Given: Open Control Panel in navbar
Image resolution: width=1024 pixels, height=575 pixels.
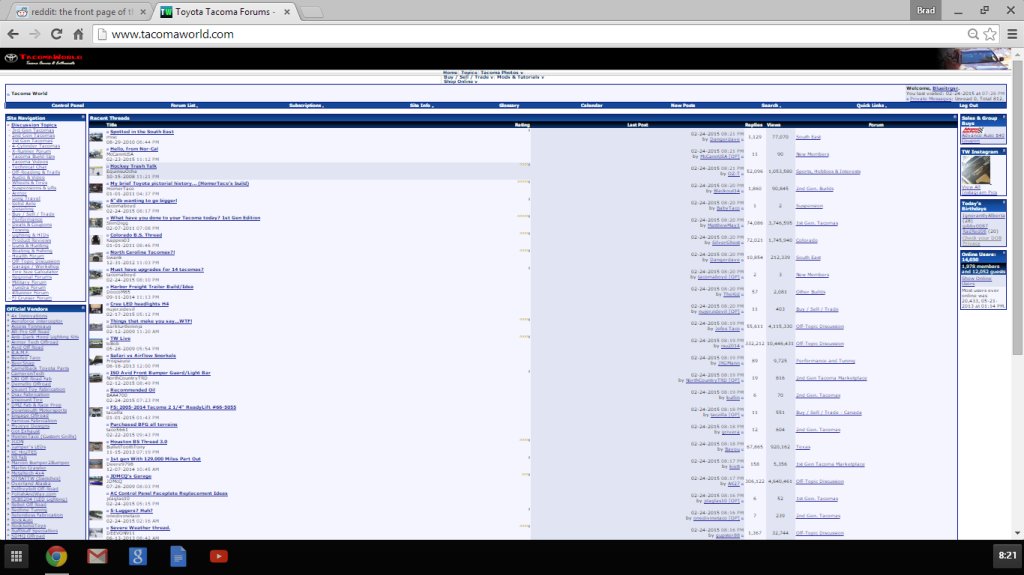Looking at the screenshot, I should pos(67,105).
